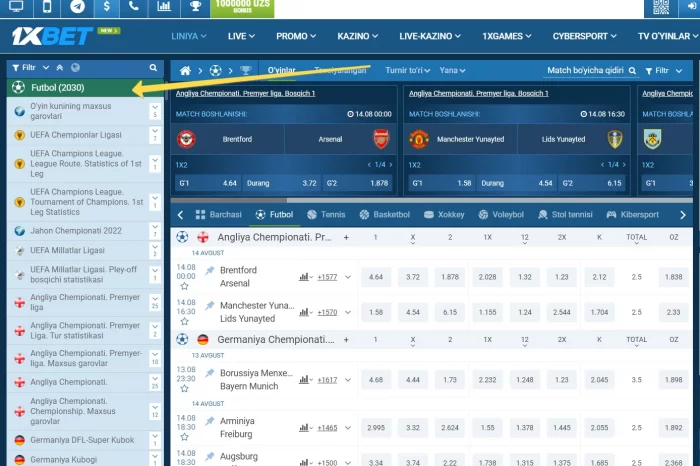Select the Voleybol tab
This screenshot has height=466, width=700.
(x=501, y=215)
